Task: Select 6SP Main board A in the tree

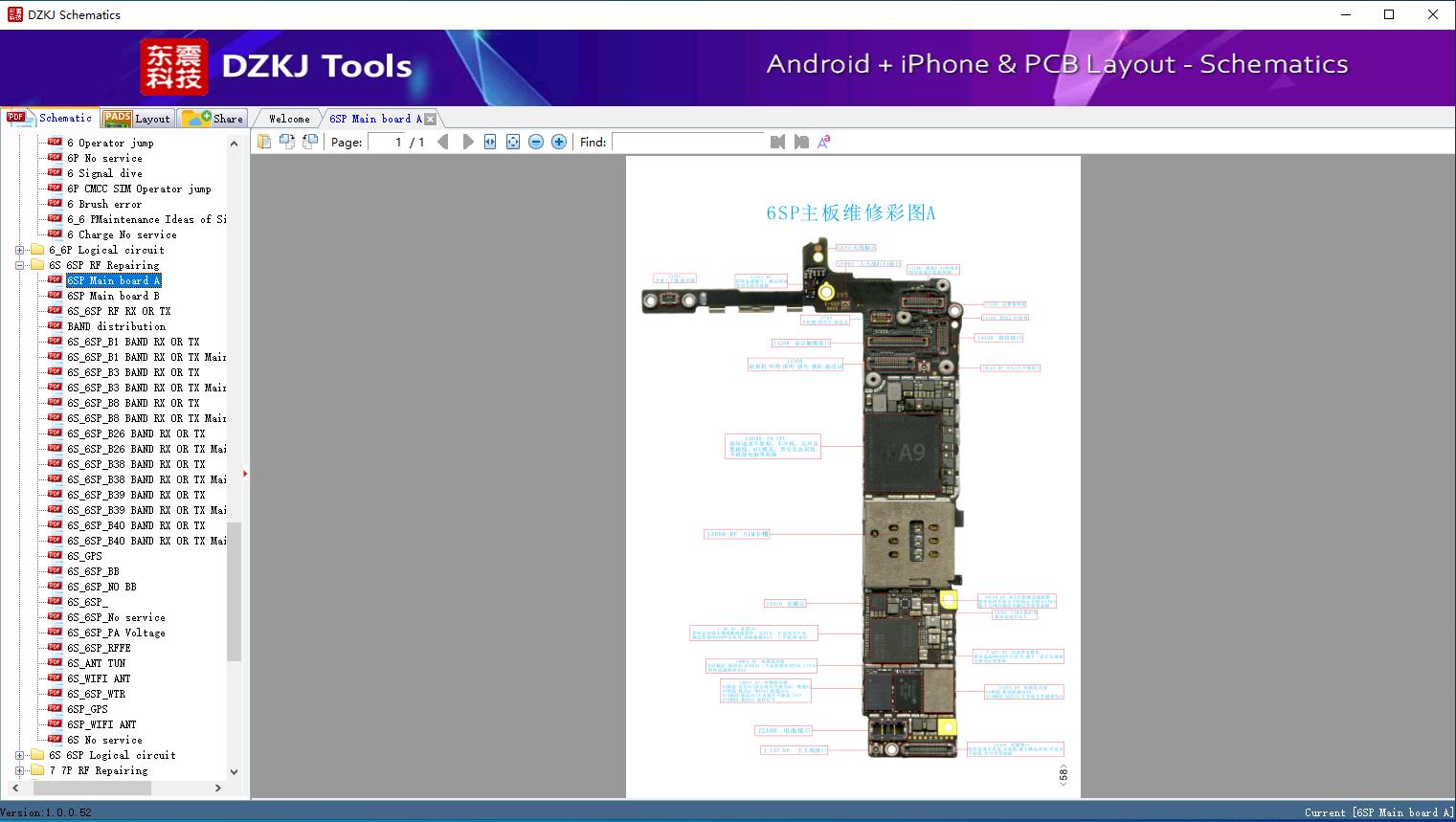Action: [113, 280]
